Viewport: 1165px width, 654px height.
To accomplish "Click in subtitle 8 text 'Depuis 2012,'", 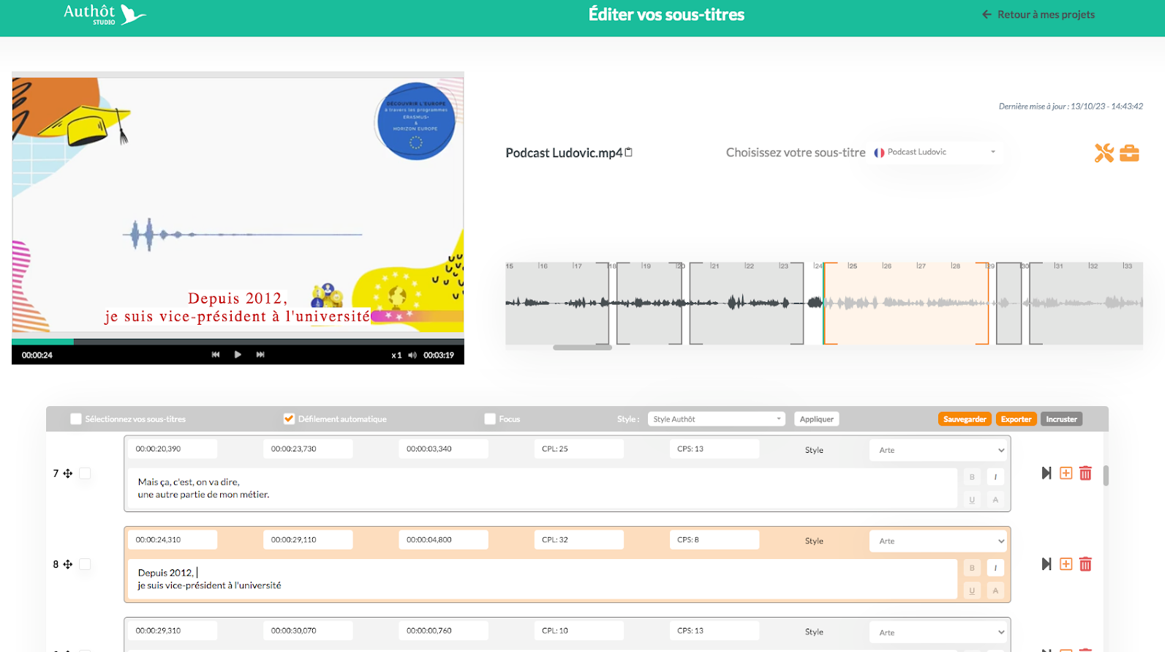I will click(x=166, y=572).
